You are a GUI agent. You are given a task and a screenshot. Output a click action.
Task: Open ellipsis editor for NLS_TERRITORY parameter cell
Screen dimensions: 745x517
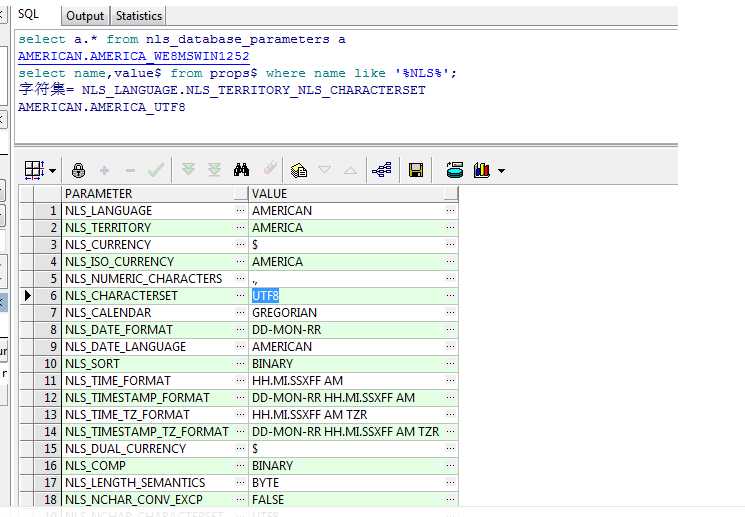241,227
